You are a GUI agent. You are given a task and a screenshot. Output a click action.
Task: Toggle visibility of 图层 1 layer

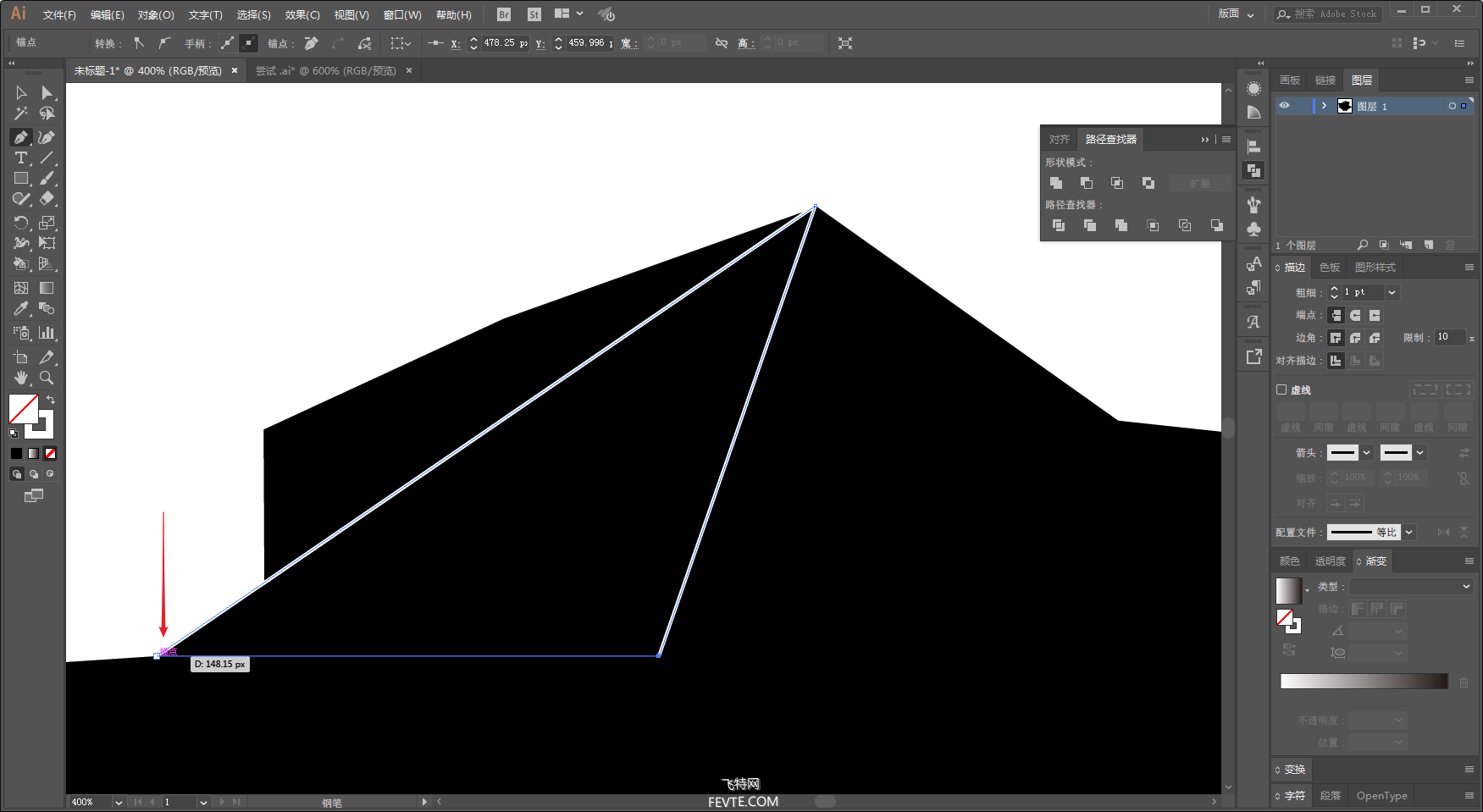click(1285, 106)
